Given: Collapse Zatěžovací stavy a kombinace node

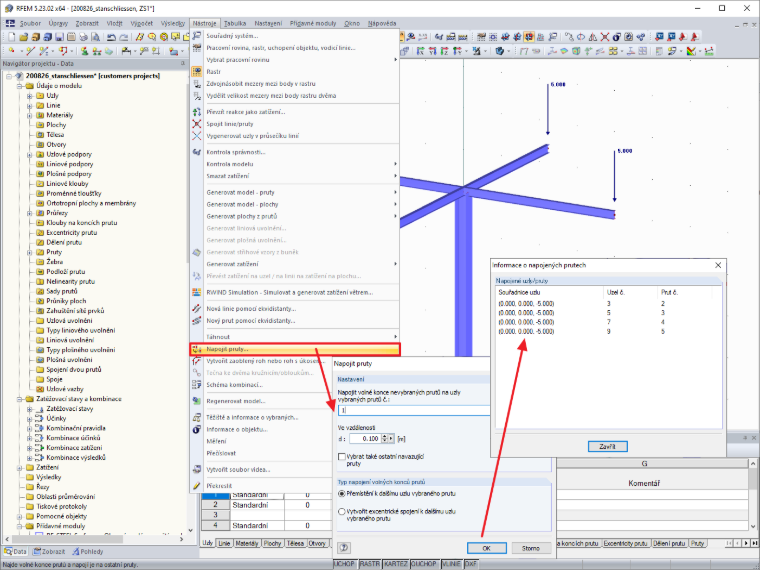Looking at the screenshot, I should point(20,399).
